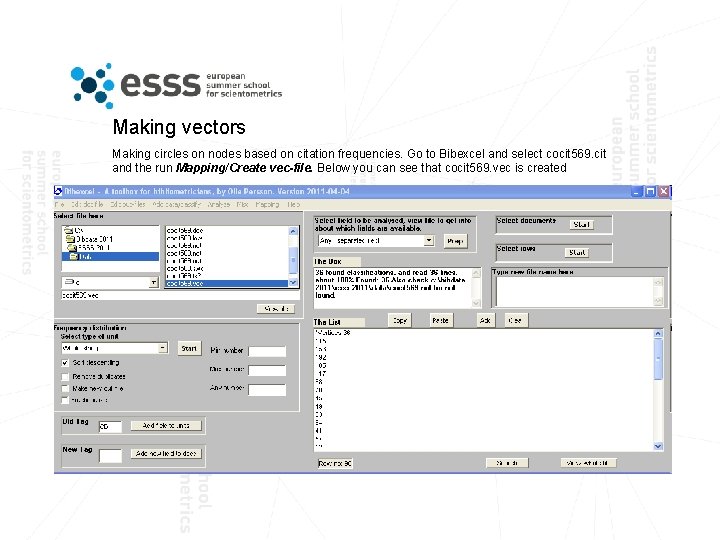
Task: Click The List scroll-down arrow
Action: click(658, 446)
